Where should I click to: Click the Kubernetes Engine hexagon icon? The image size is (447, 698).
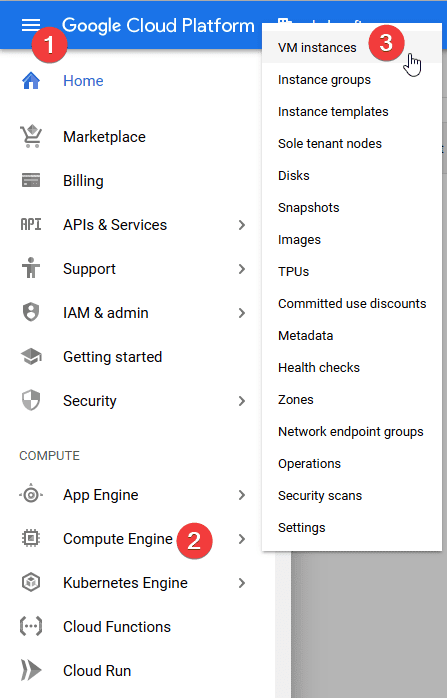pos(31,583)
